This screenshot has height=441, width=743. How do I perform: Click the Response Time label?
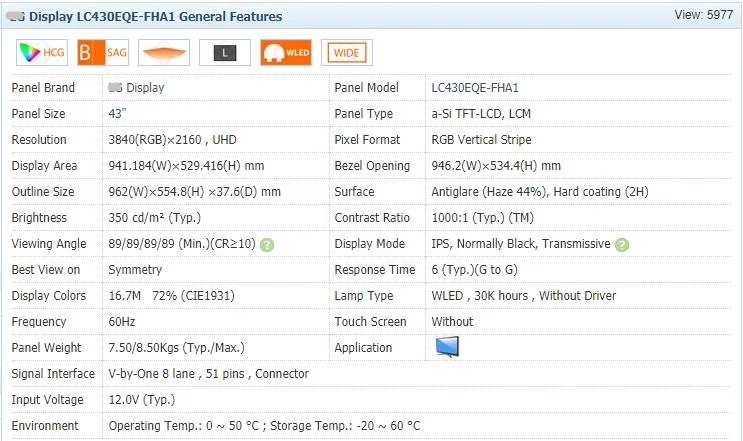(375, 270)
